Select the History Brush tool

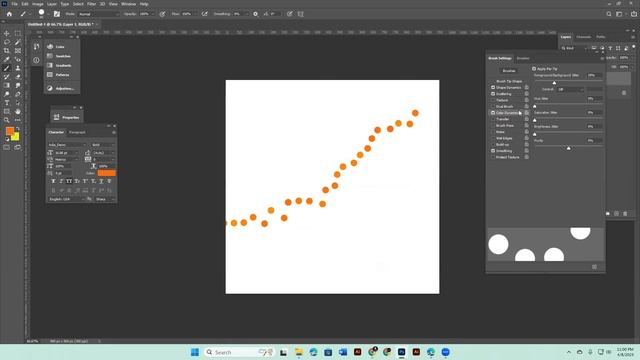(x=7, y=77)
